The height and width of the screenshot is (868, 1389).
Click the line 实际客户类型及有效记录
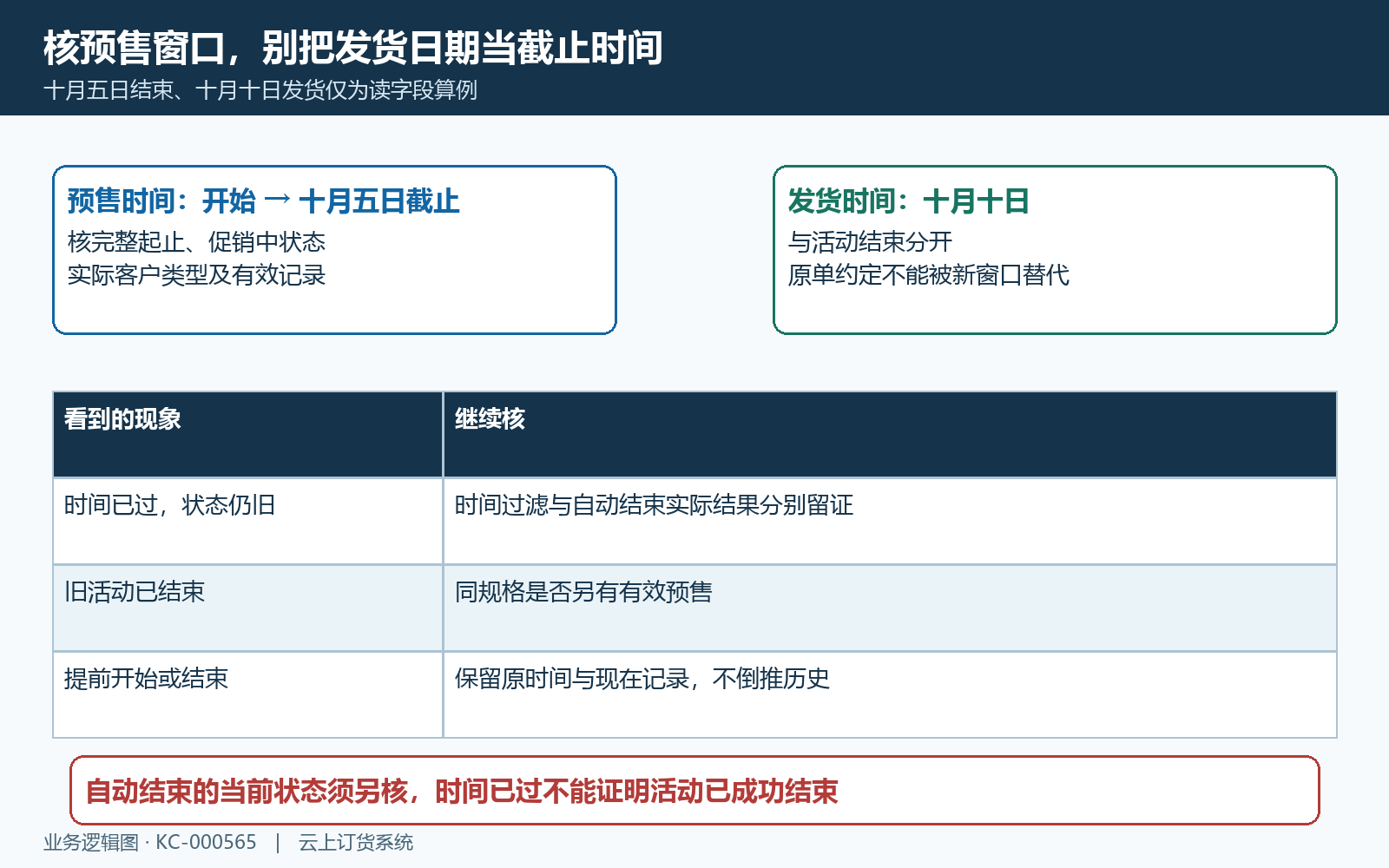point(196,275)
